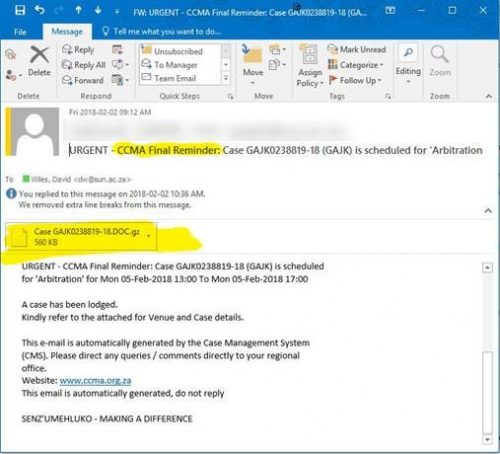This screenshot has height=454, width=500.
Task: Click the Save icon in the title bar
Action: [20, 10]
